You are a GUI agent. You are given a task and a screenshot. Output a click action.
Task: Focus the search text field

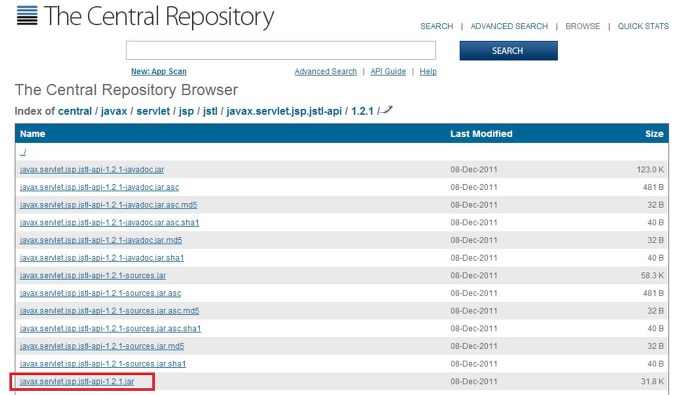point(281,51)
